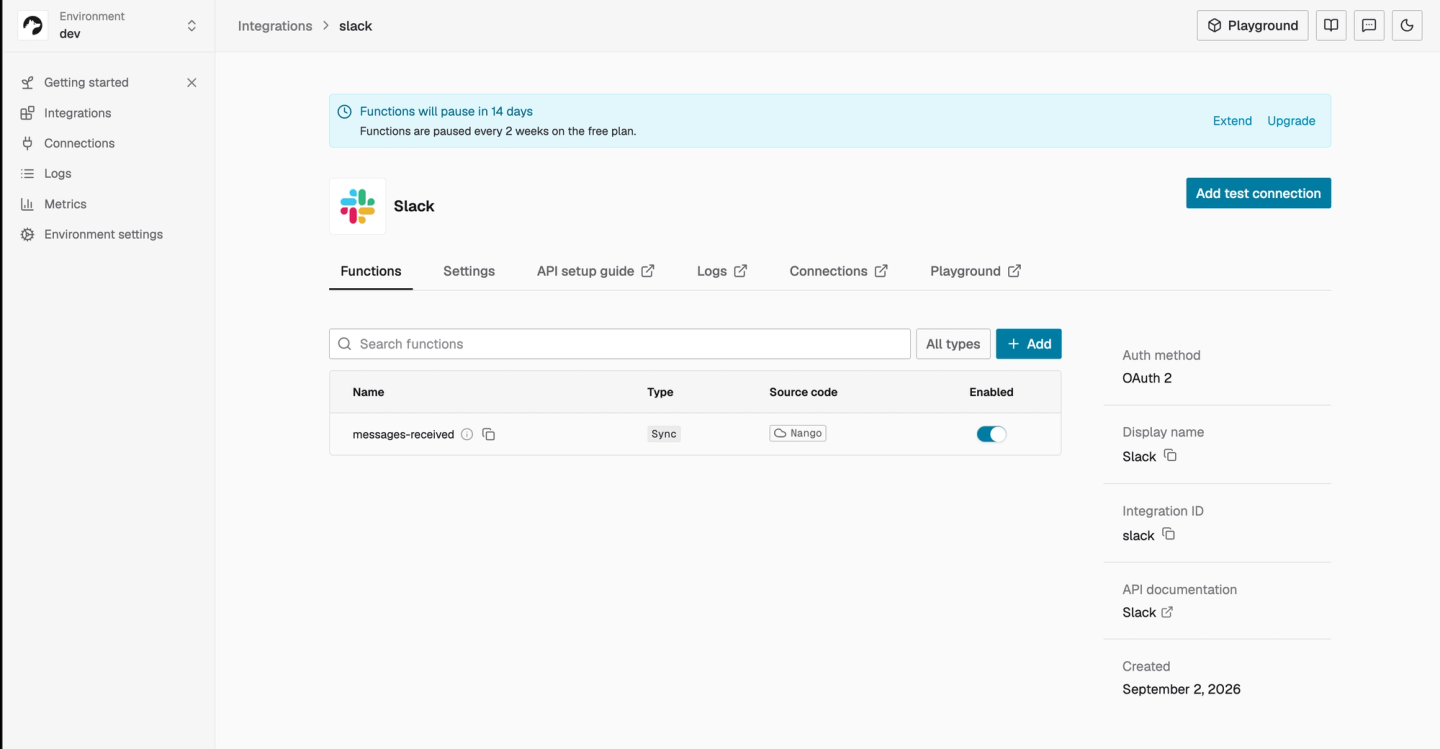Click the Nango logo icon
The image size is (1440, 749).
(x=33, y=25)
